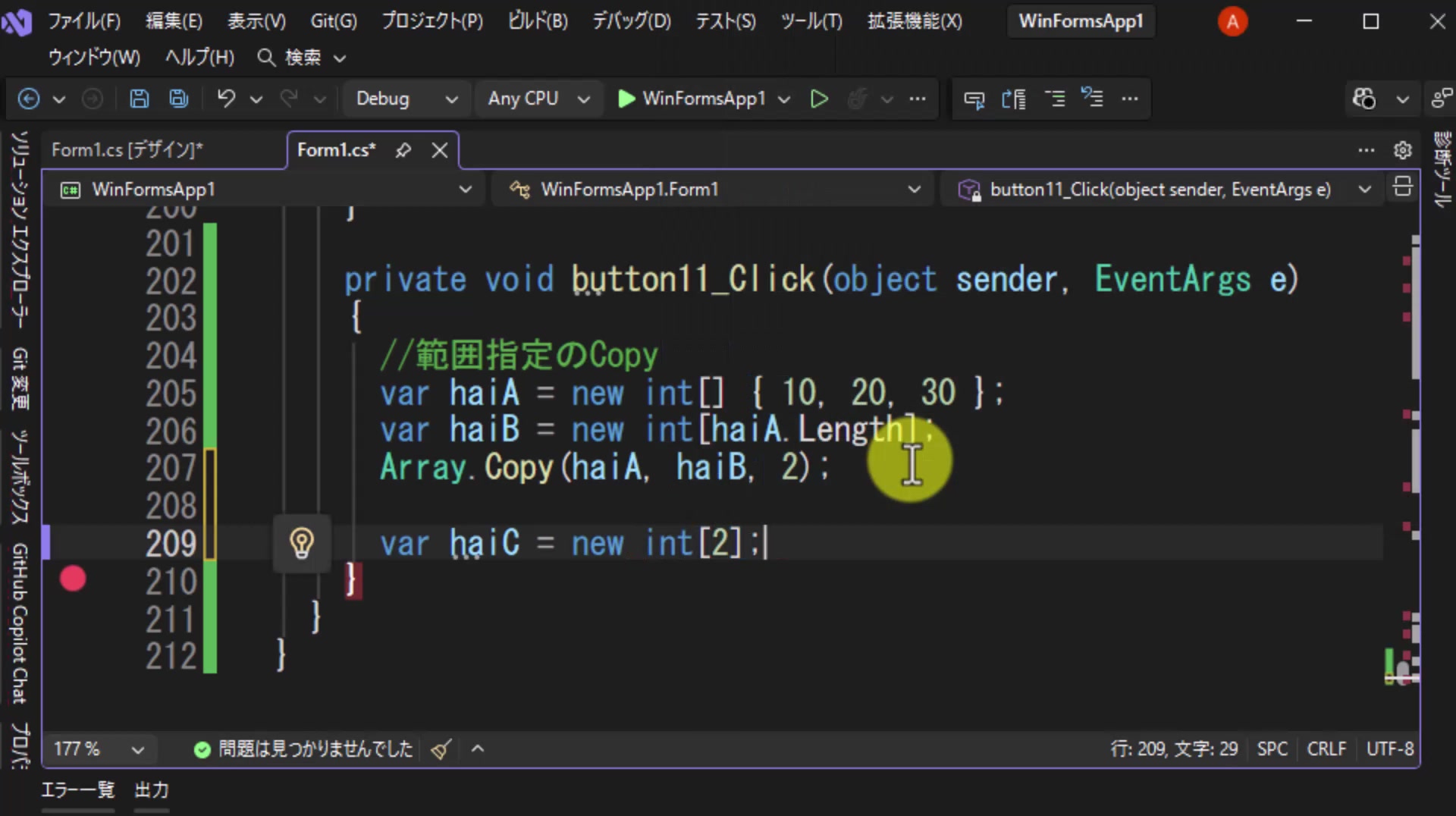This screenshot has height=816, width=1456.
Task: Open the デバッグ(D) menu
Action: [632, 20]
